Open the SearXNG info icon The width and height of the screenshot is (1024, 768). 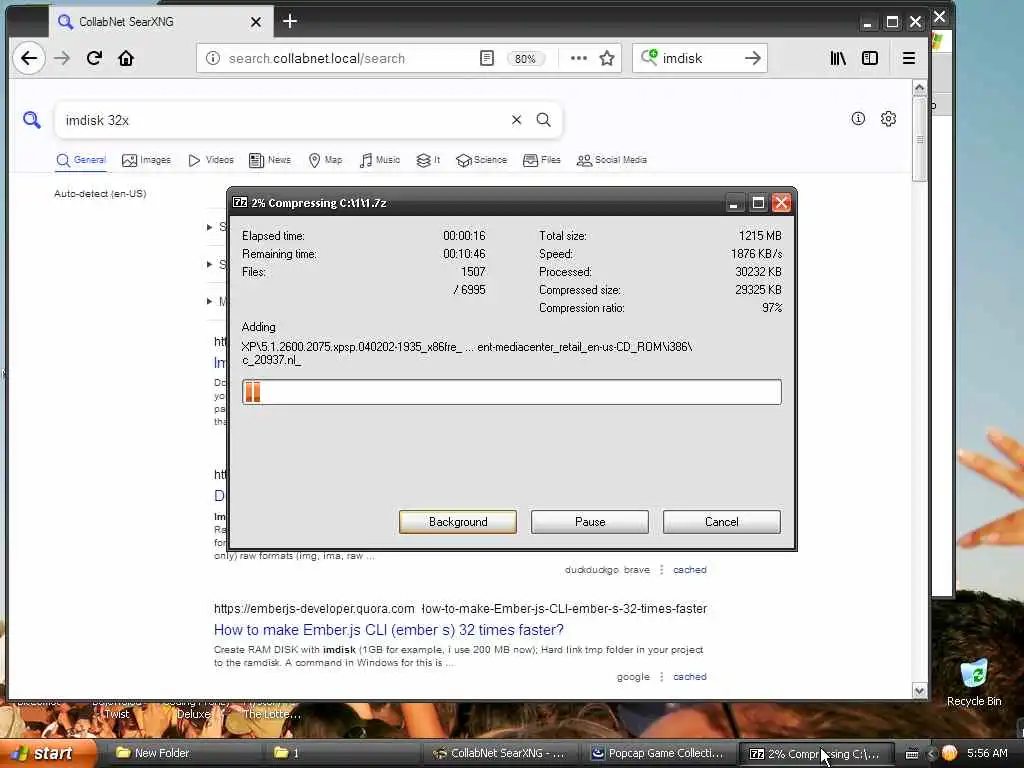858,118
